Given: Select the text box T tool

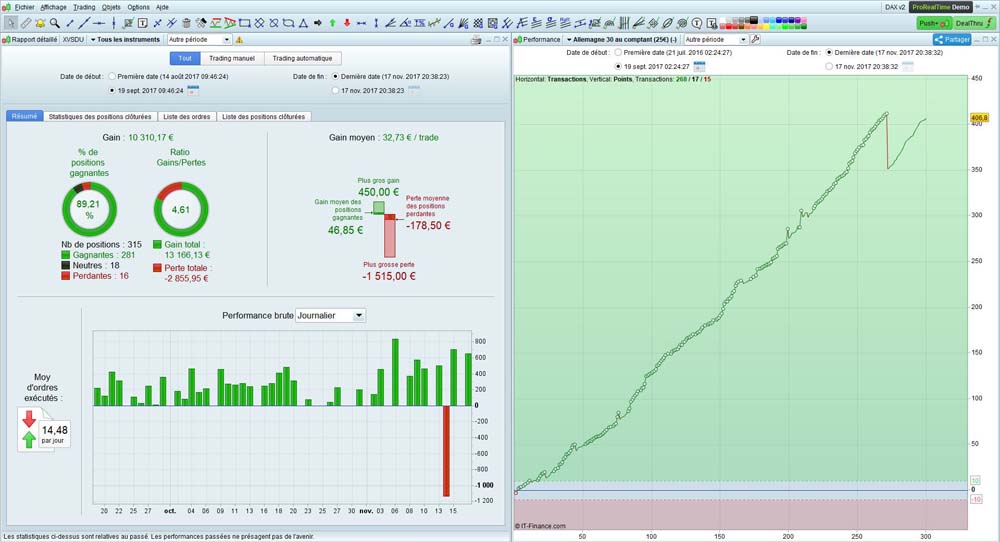Looking at the screenshot, I should (x=143, y=24).
